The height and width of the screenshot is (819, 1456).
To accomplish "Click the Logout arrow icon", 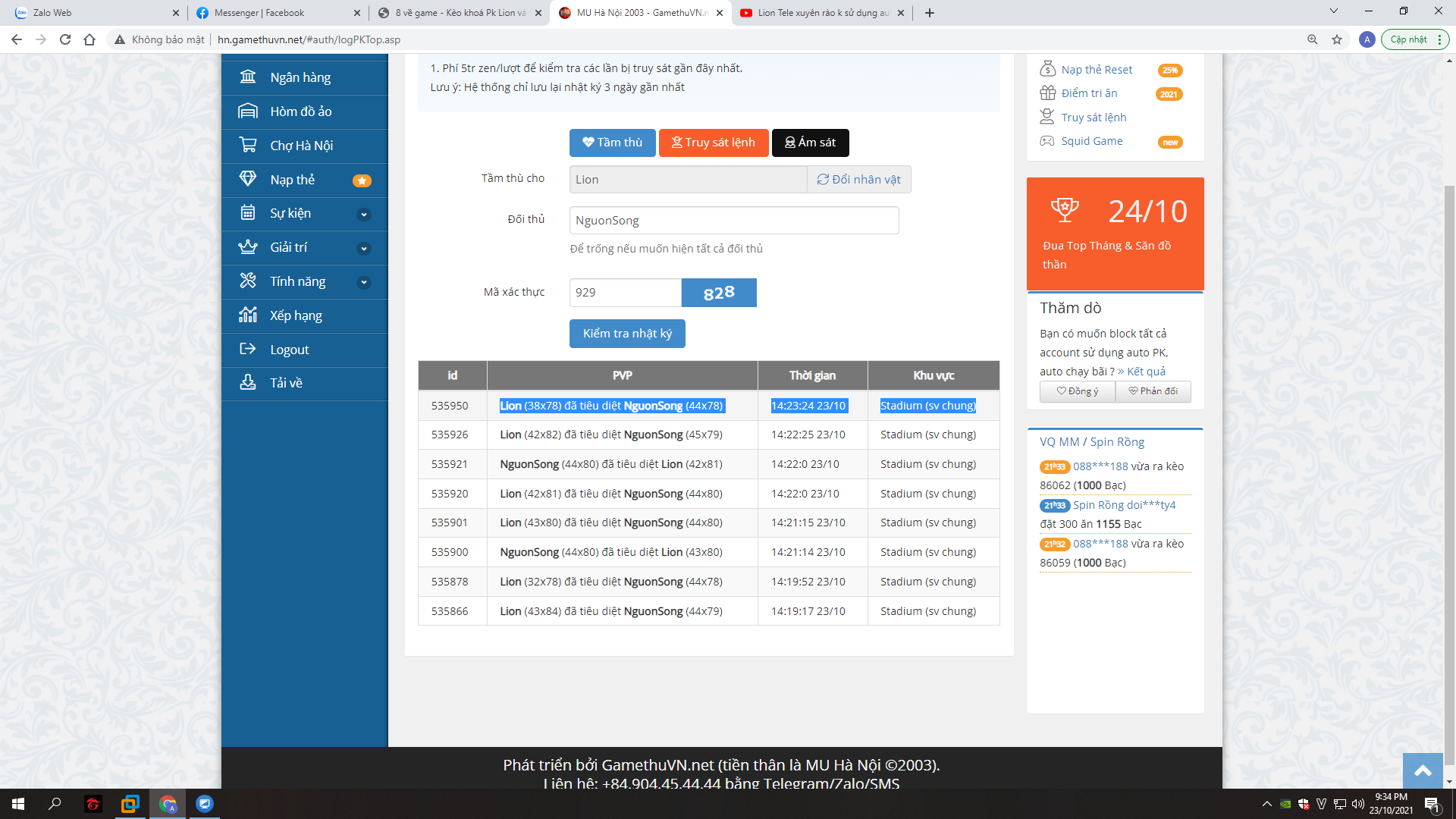I will 248,349.
